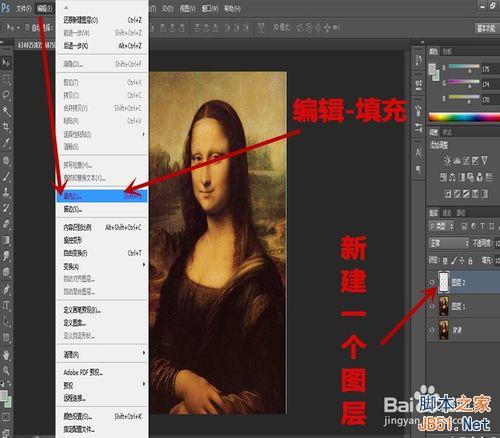The image size is (500, 438).
Task: Select the Rectangle shape tool
Action: tap(6, 337)
